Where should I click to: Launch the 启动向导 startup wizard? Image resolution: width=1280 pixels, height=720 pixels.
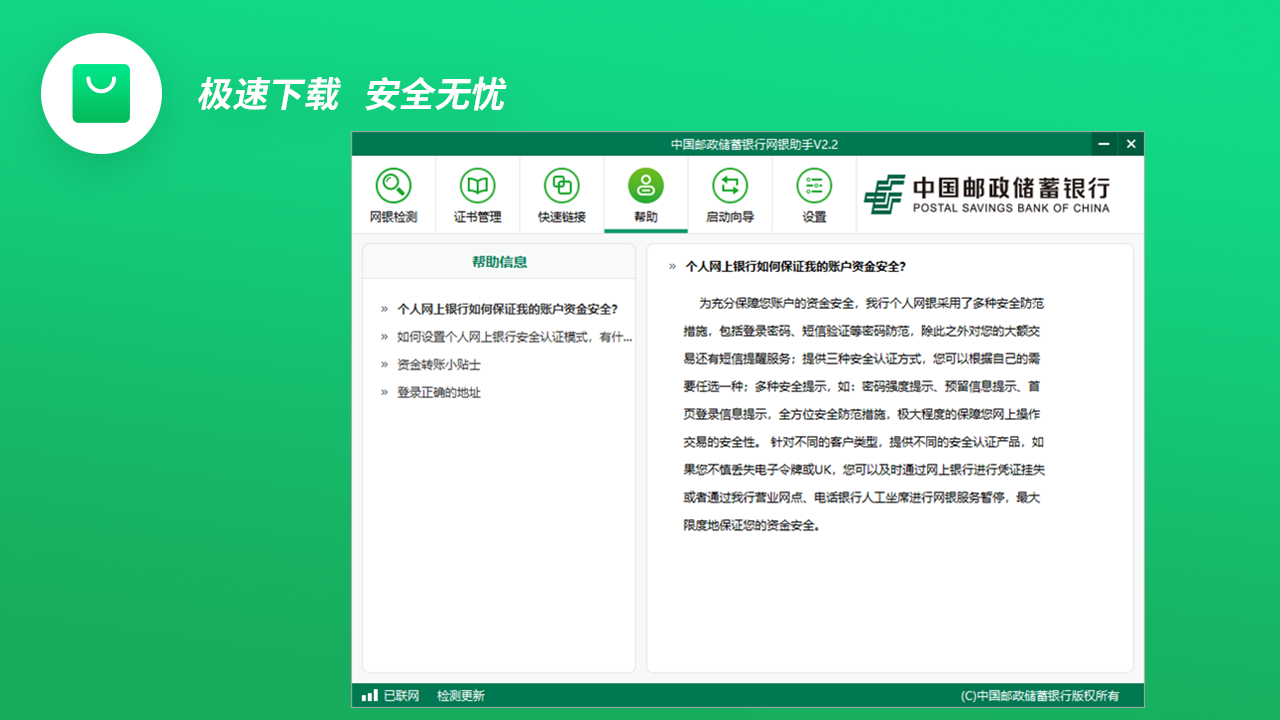tap(730, 194)
